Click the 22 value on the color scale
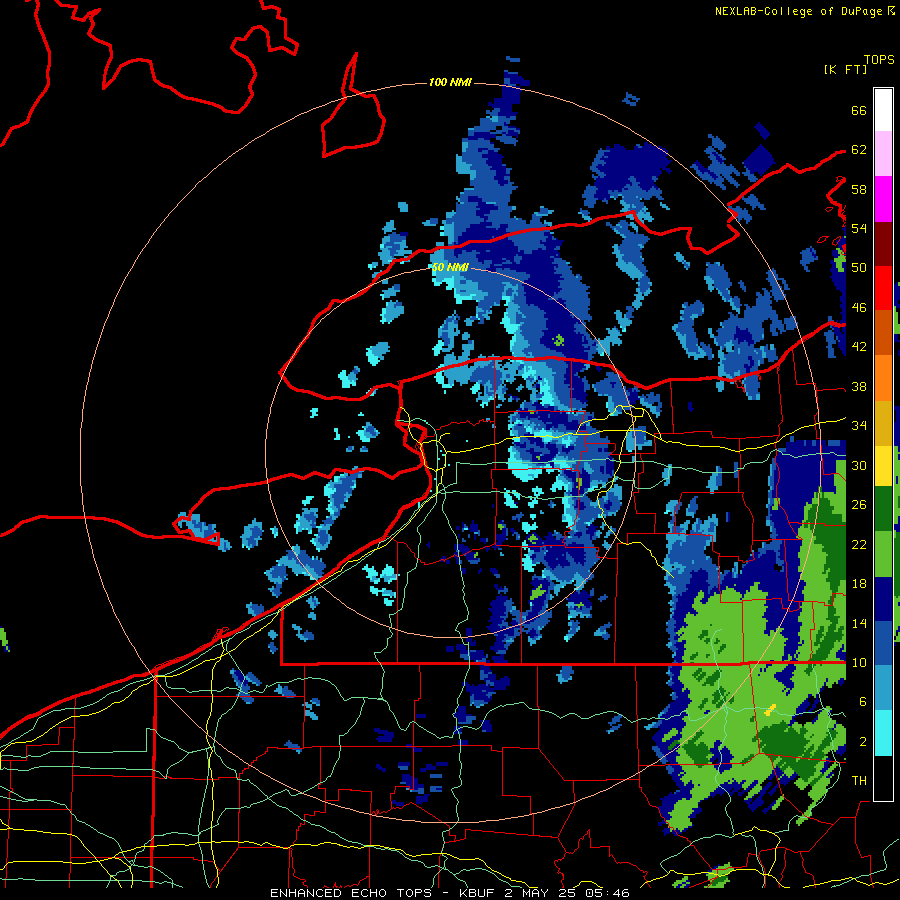 [859, 544]
